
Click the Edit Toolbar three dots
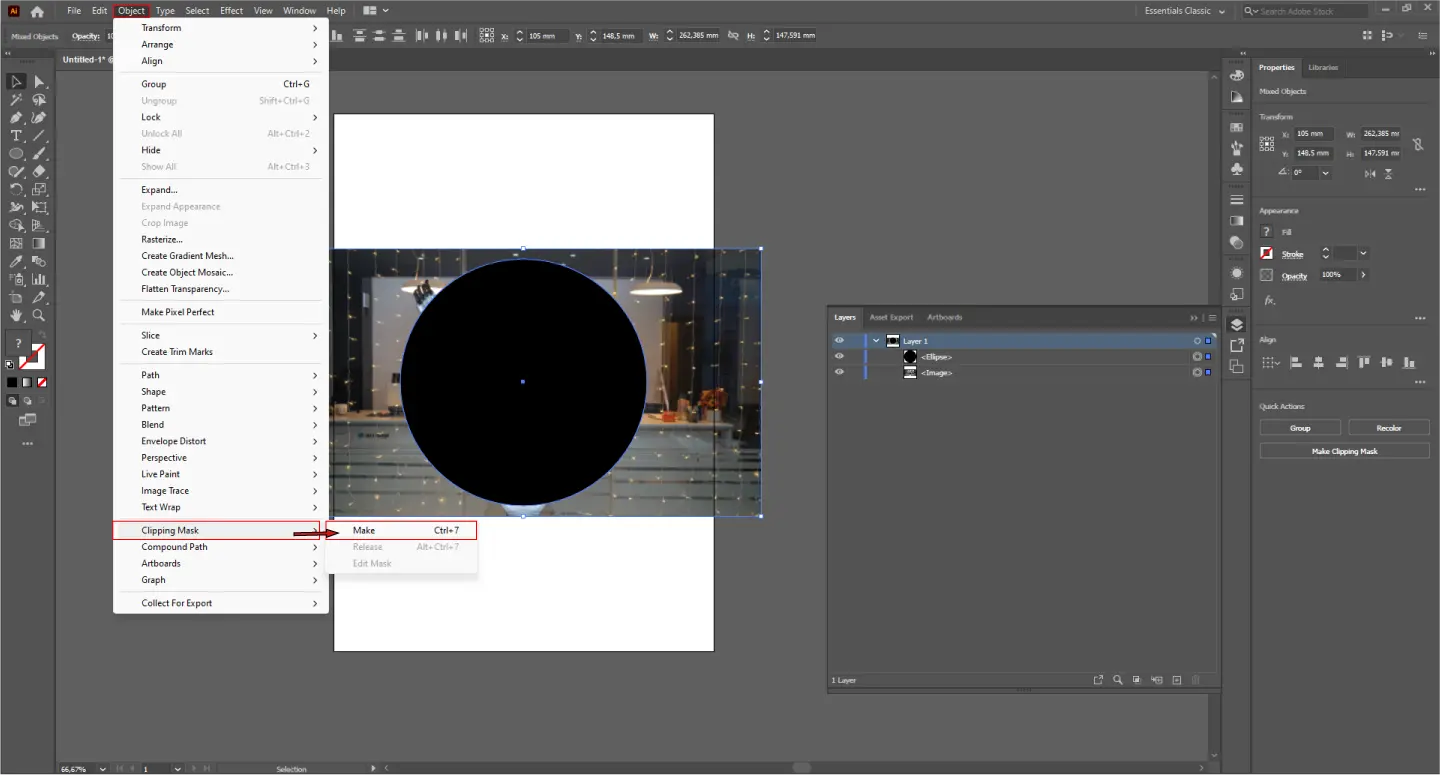click(x=28, y=443)
